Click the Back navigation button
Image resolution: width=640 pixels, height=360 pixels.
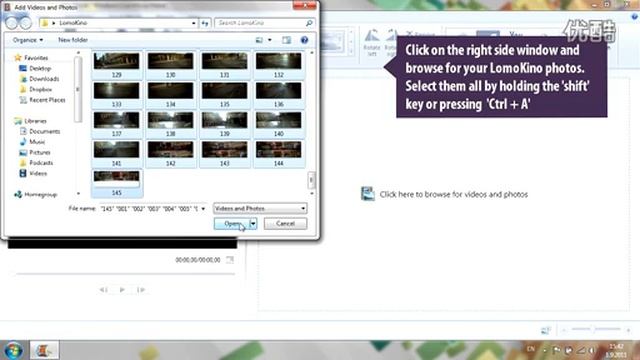point(11,23)
